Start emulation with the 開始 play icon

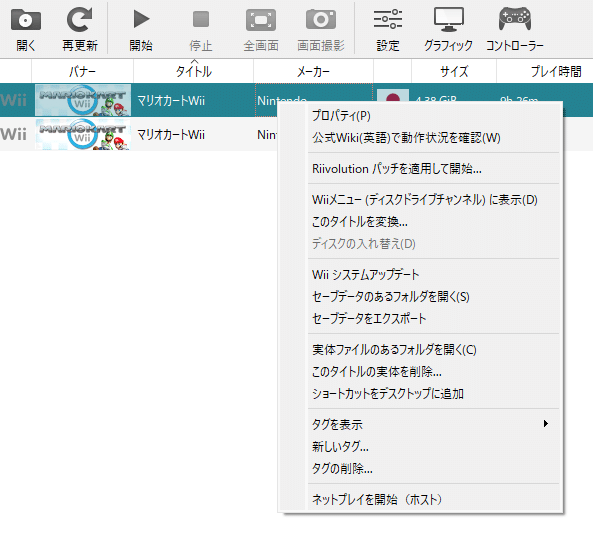pyautogui.click(x=141, y=19)
